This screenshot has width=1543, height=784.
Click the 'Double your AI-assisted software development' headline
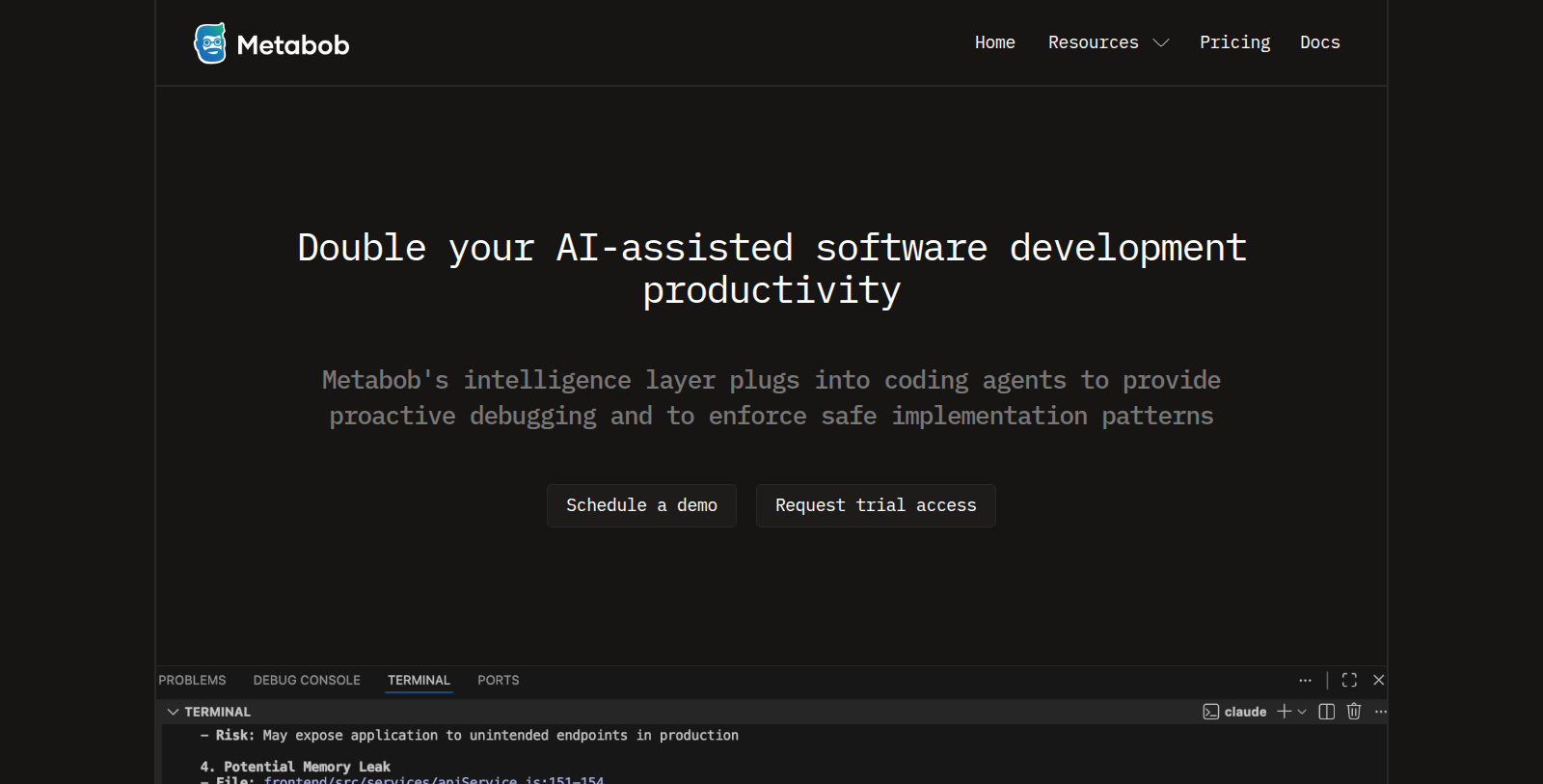click(771, 269)
